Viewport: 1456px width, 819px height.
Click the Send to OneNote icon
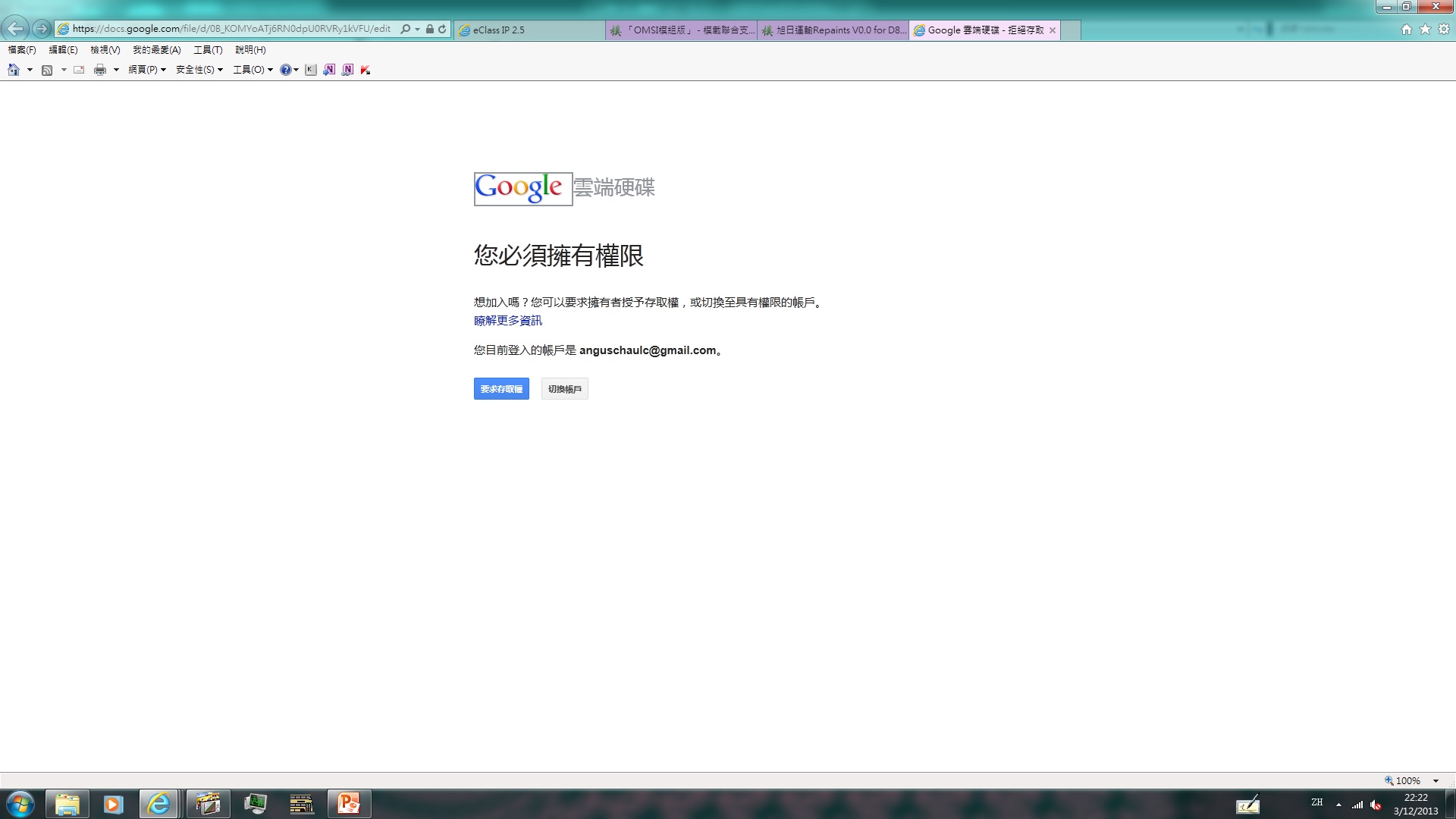329,70
